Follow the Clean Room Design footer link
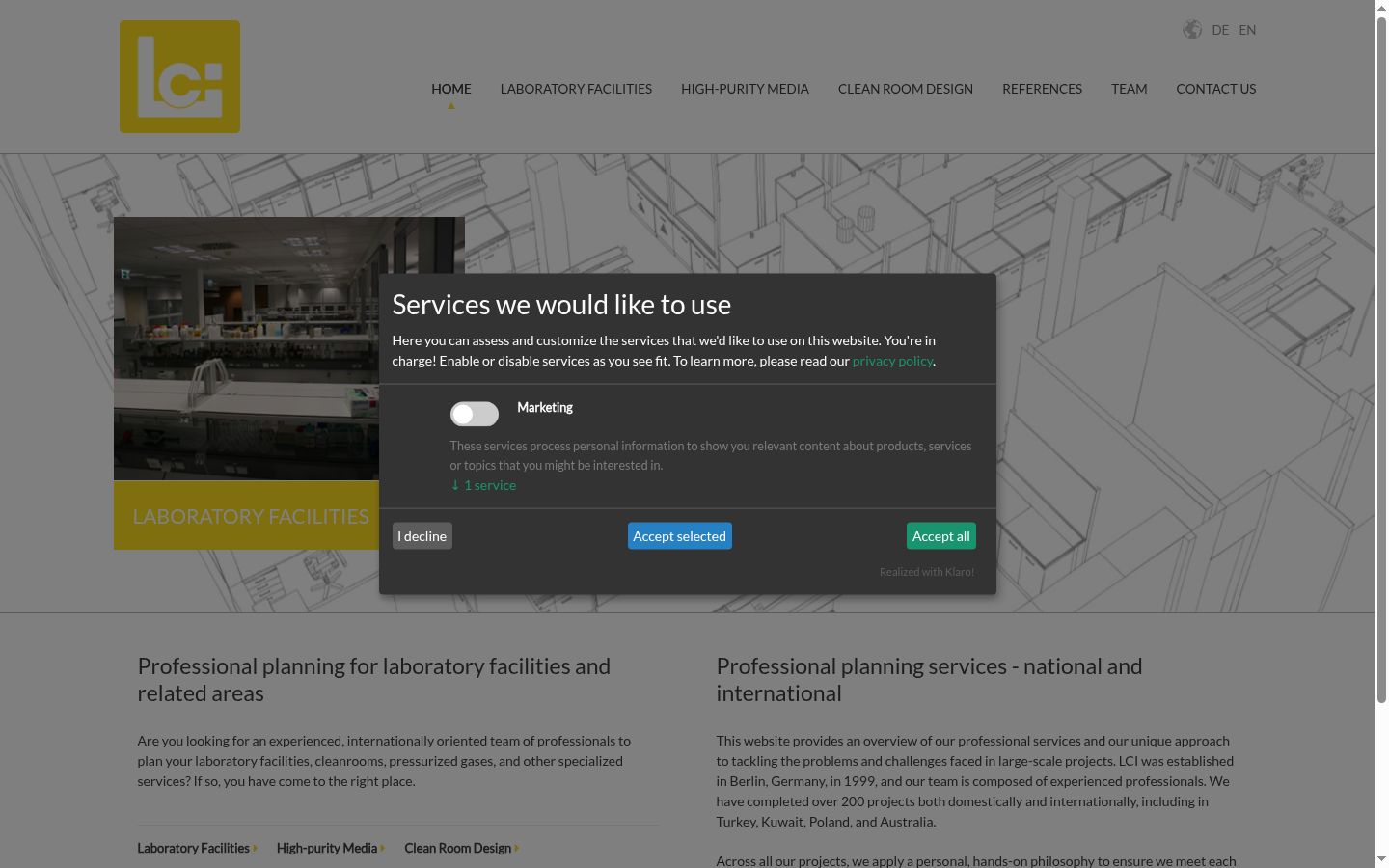 coord(461,848)
